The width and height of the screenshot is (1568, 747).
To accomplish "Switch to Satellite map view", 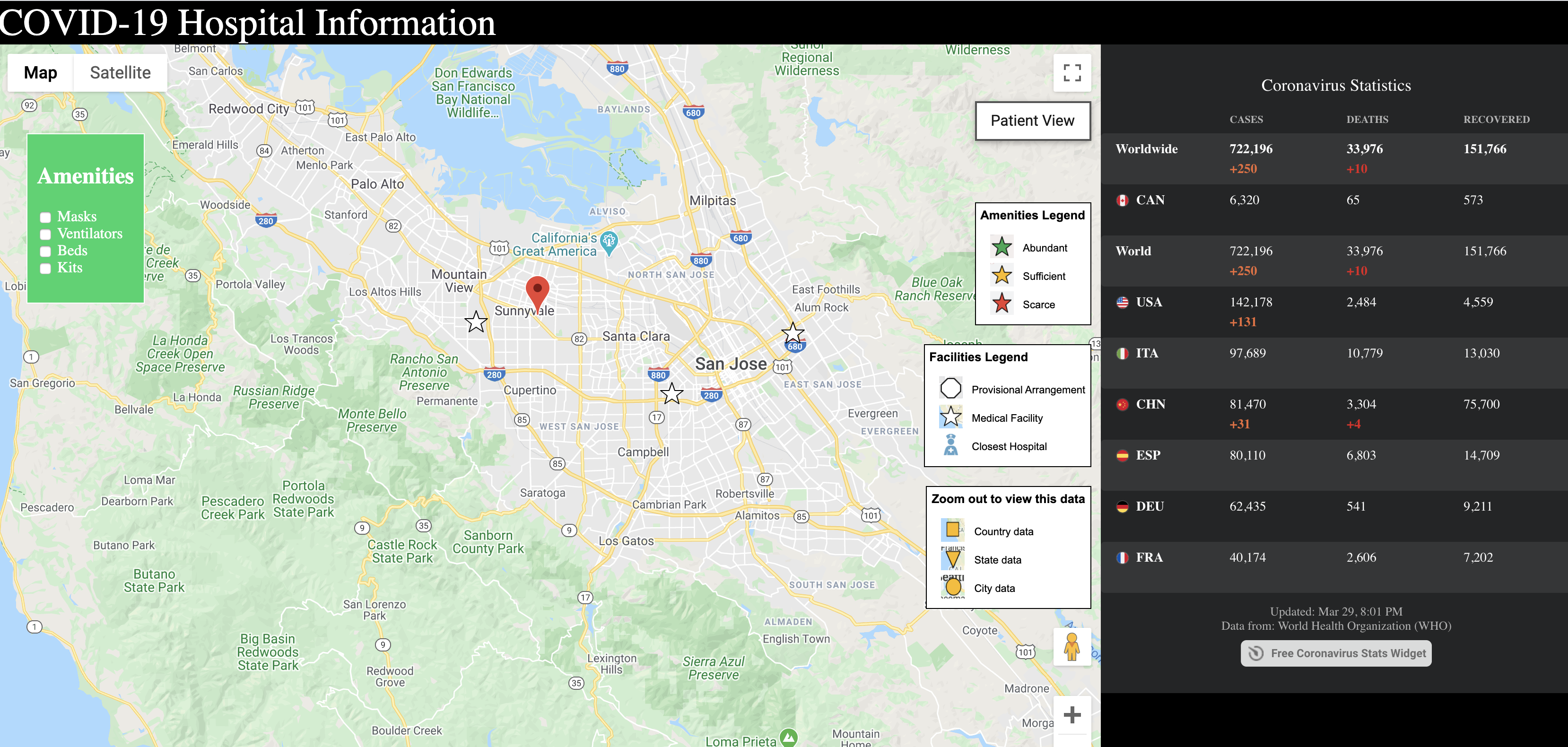I will coord(120,72).
